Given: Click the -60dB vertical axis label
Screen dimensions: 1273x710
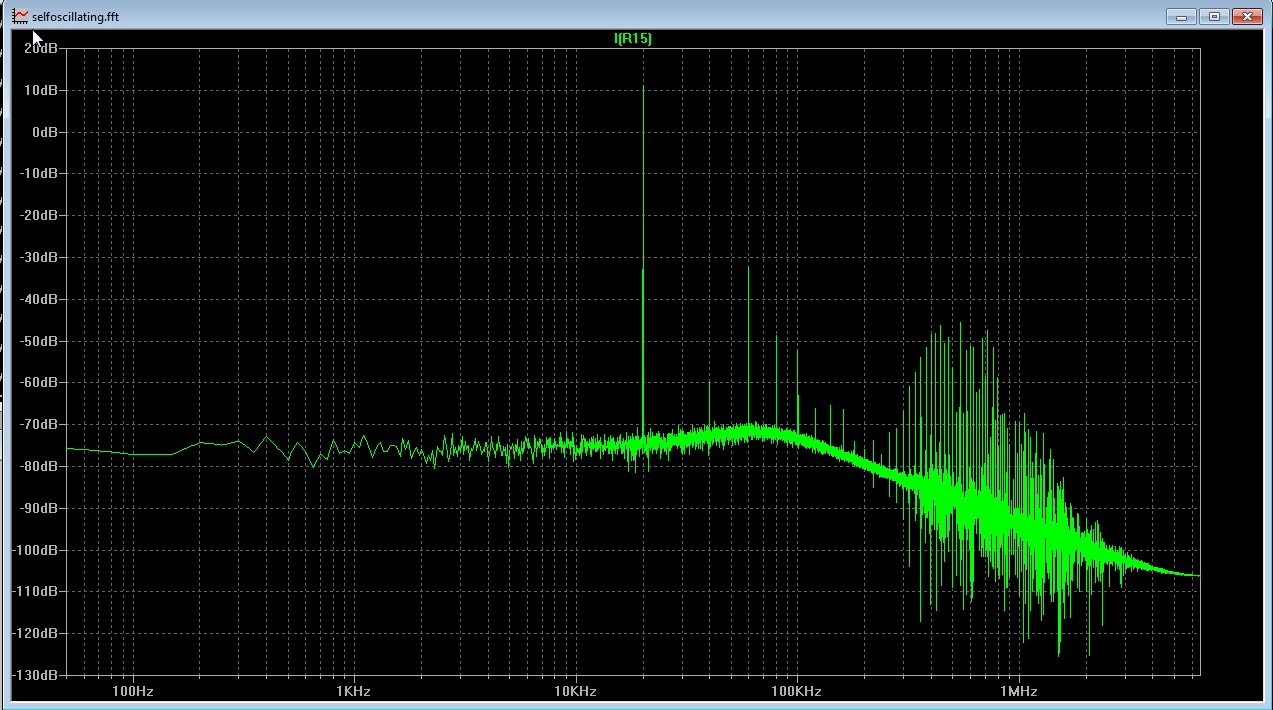Looking at the screenshot, I should (40, 382).
